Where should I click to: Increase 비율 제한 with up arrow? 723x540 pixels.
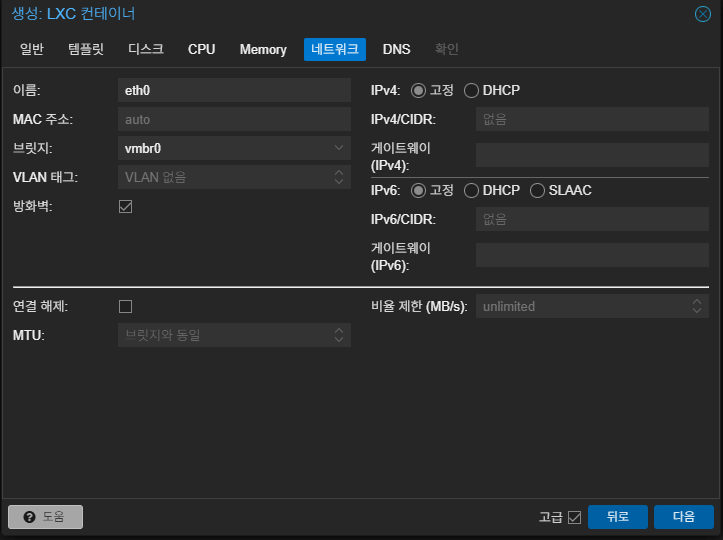(697, 302)
